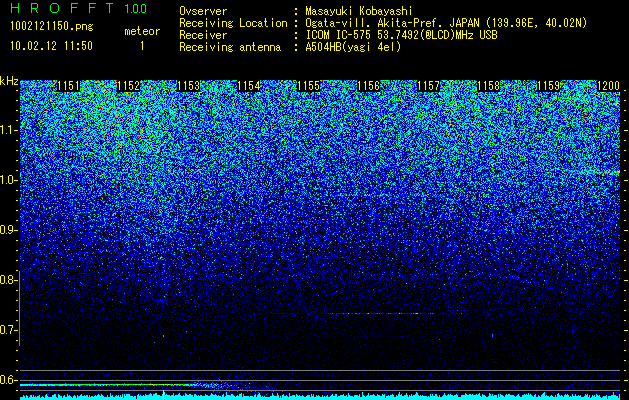Click the 1.0 frequency axis label
This screenshot has height=400, width=629.
pyautogui.click(x=8, y=180)
